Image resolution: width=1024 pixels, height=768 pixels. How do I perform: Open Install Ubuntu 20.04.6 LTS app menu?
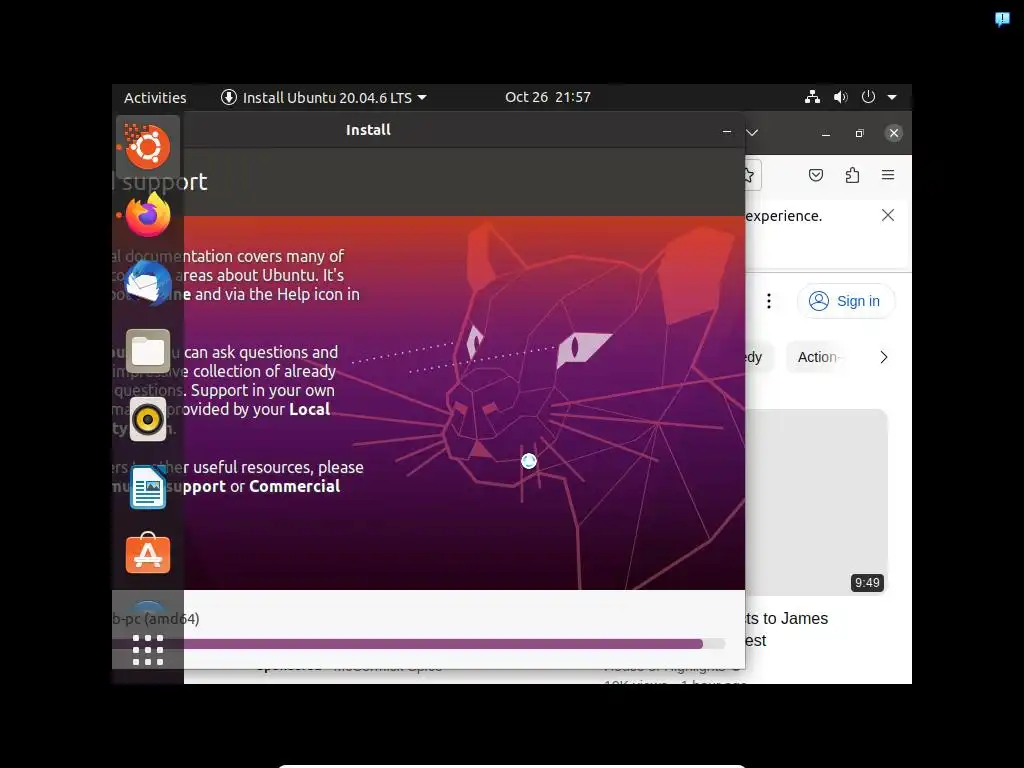pos(324,97)
